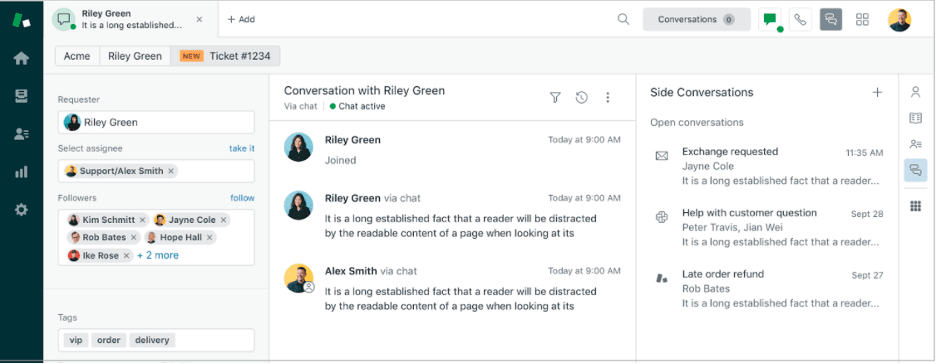Click the Hope Hall follower chip
Image resolution: width=936 pixels, height=364 pixels.
tap(180, 237)
